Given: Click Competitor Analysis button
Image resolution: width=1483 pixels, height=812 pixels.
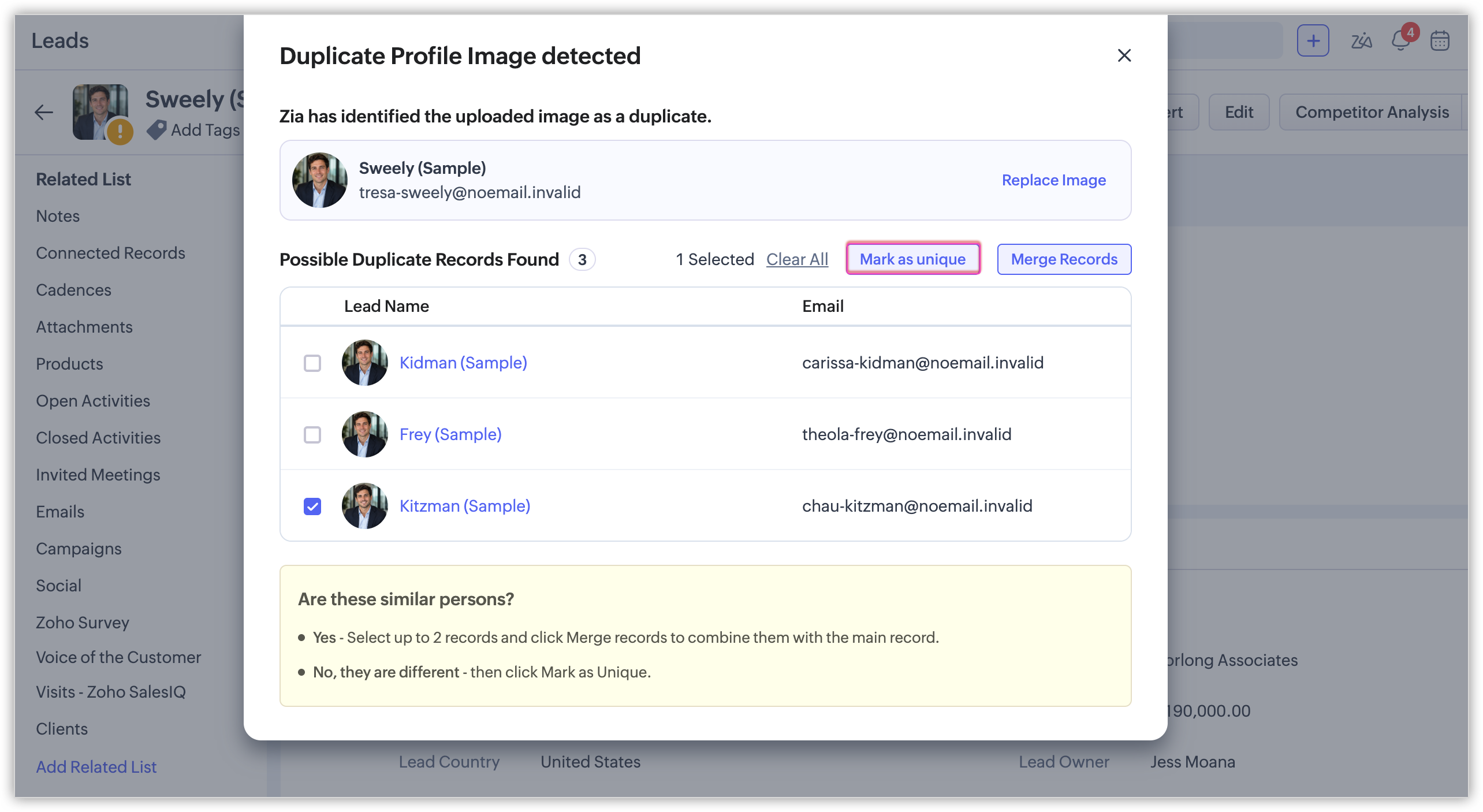Looking at the screenshot, I should 1372,112.
